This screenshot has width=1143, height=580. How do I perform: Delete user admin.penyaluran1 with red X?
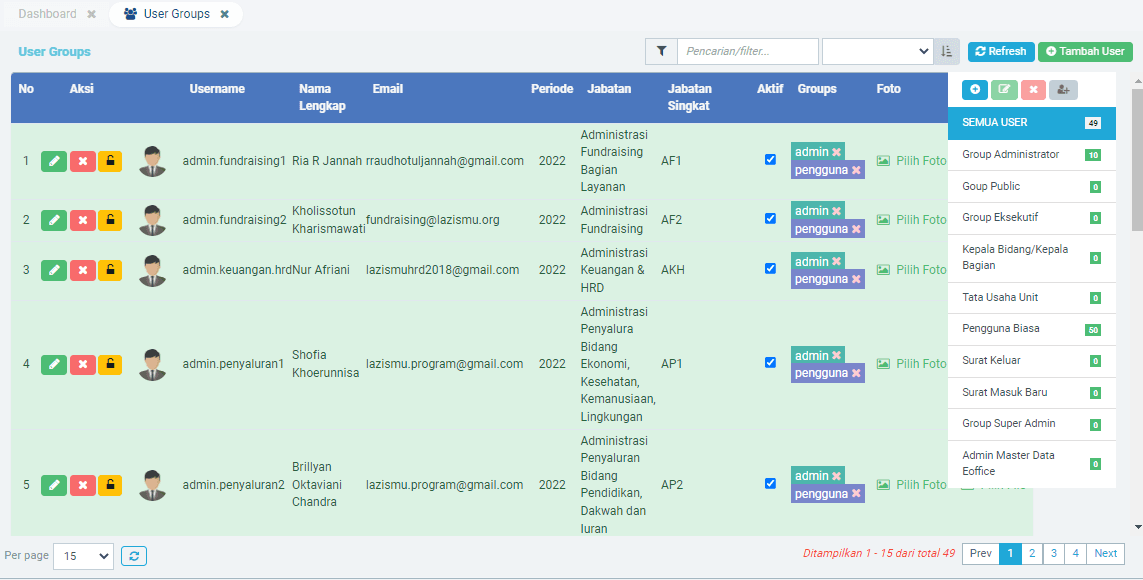pyautogui.click(x=82, y=364)
